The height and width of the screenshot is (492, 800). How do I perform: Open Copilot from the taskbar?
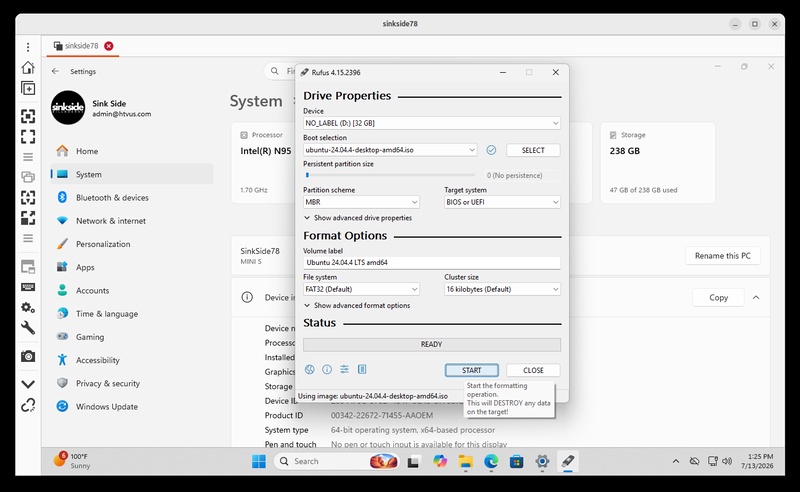440,461
